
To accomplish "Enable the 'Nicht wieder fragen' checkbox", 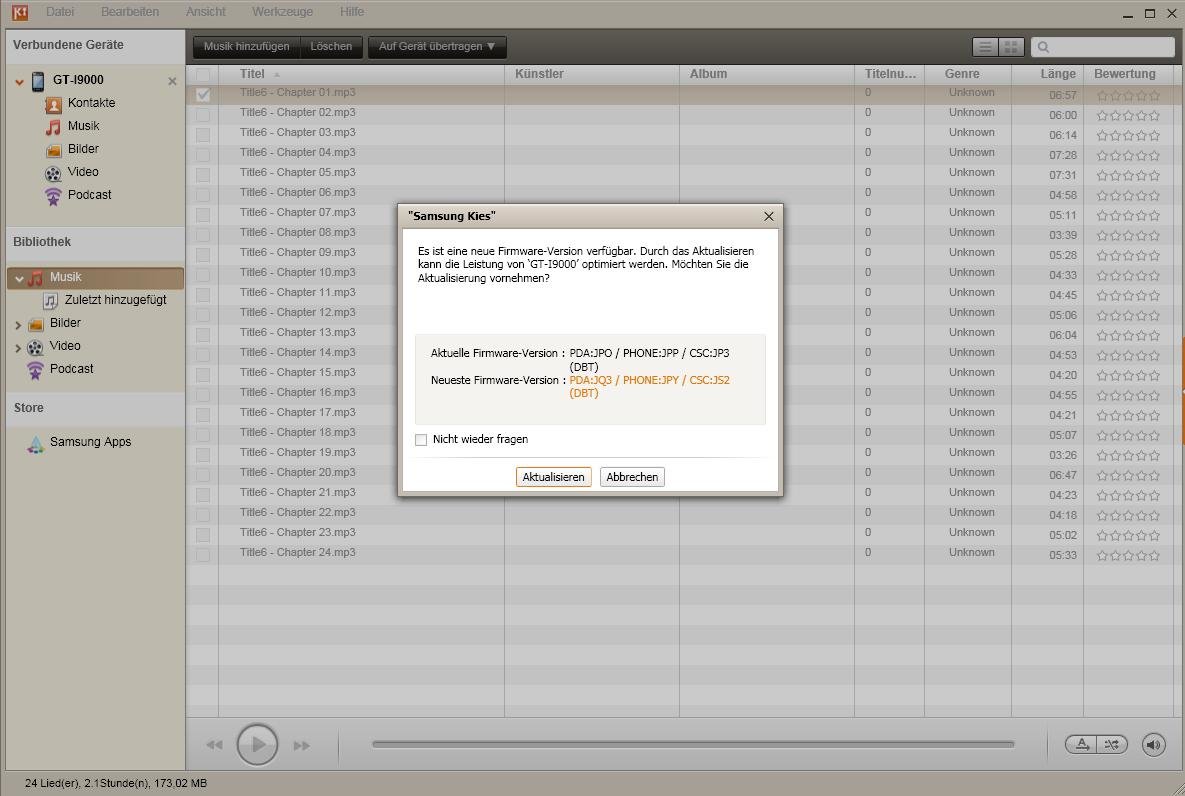I will pyautogui.click(x=421, y=440).
